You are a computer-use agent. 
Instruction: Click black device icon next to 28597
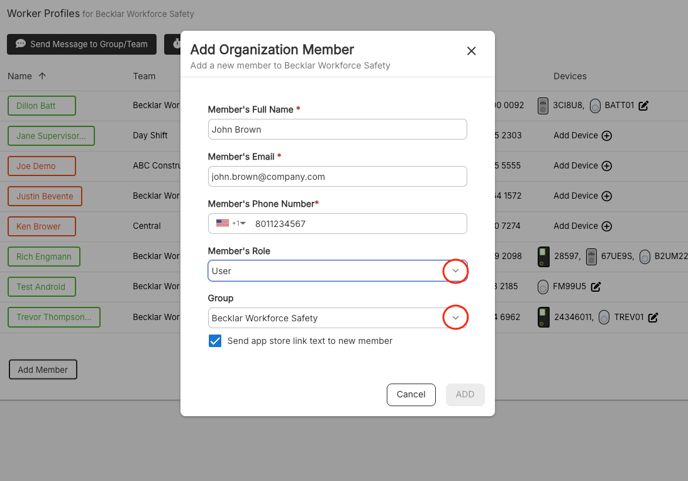543,257
